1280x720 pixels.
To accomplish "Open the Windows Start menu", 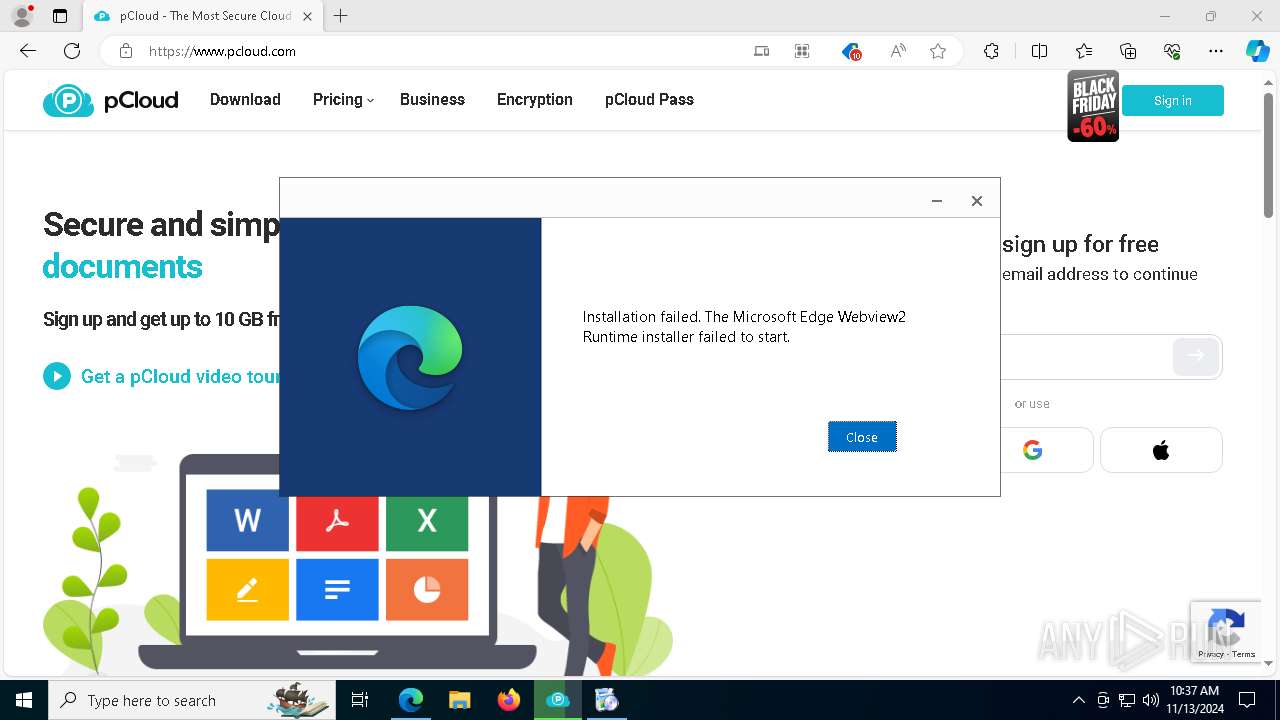I will pyautogui.click(x=24, y=700).
